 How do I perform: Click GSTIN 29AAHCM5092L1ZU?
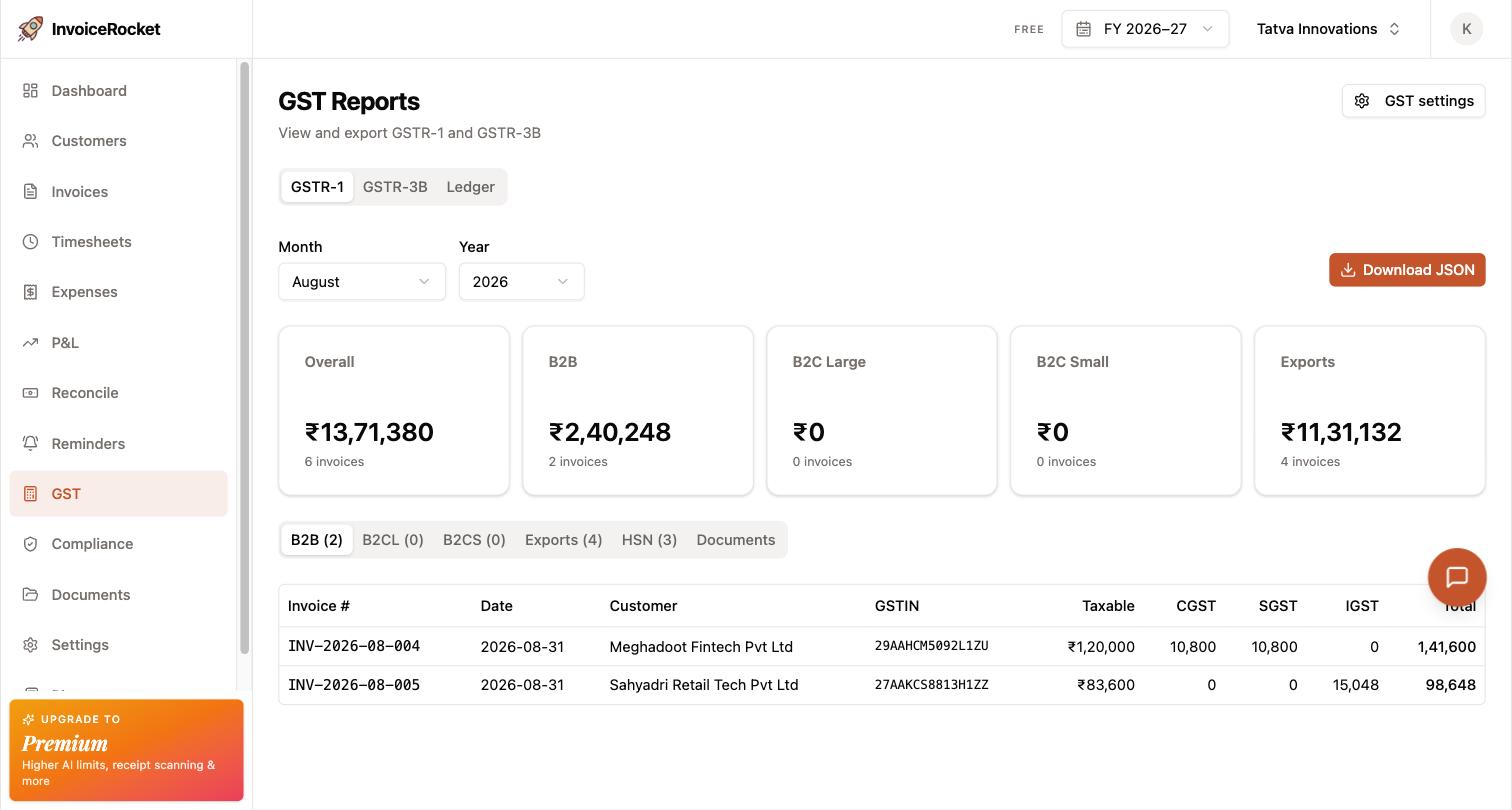[x=932, y=646]
